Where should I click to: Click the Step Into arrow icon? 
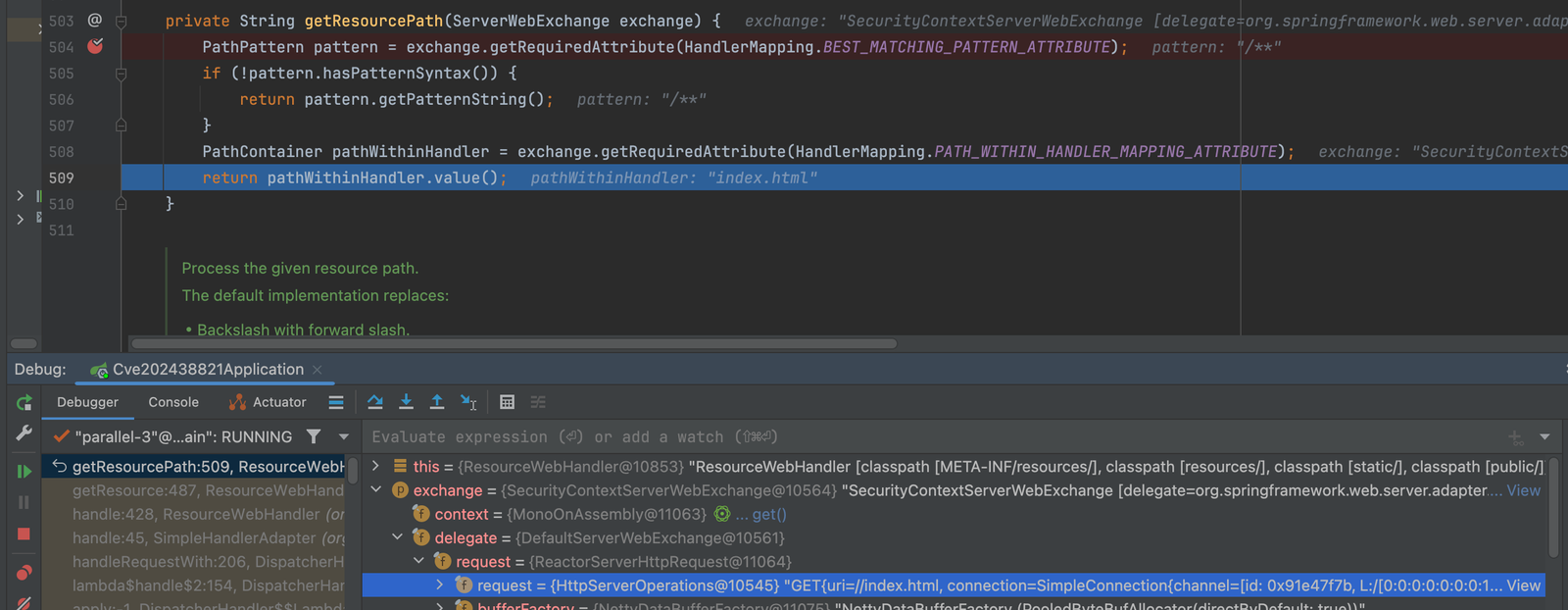pos(406,402)
